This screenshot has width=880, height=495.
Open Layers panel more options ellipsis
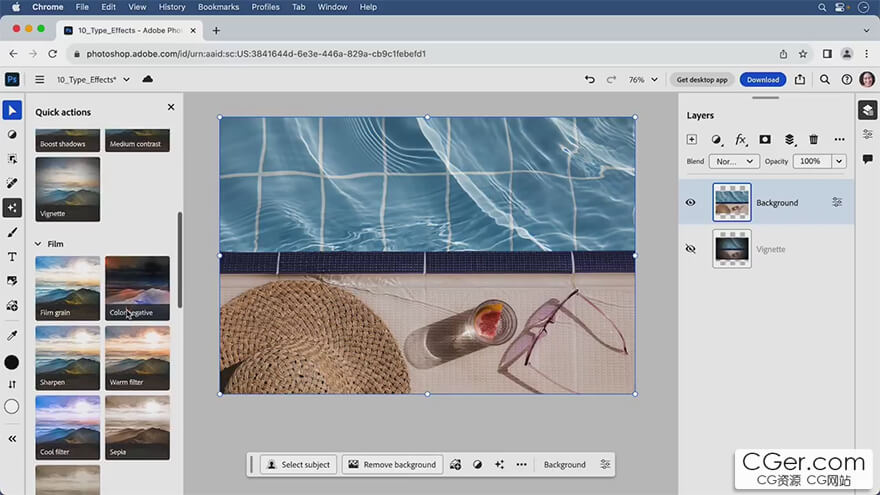(x=839, y=140)
